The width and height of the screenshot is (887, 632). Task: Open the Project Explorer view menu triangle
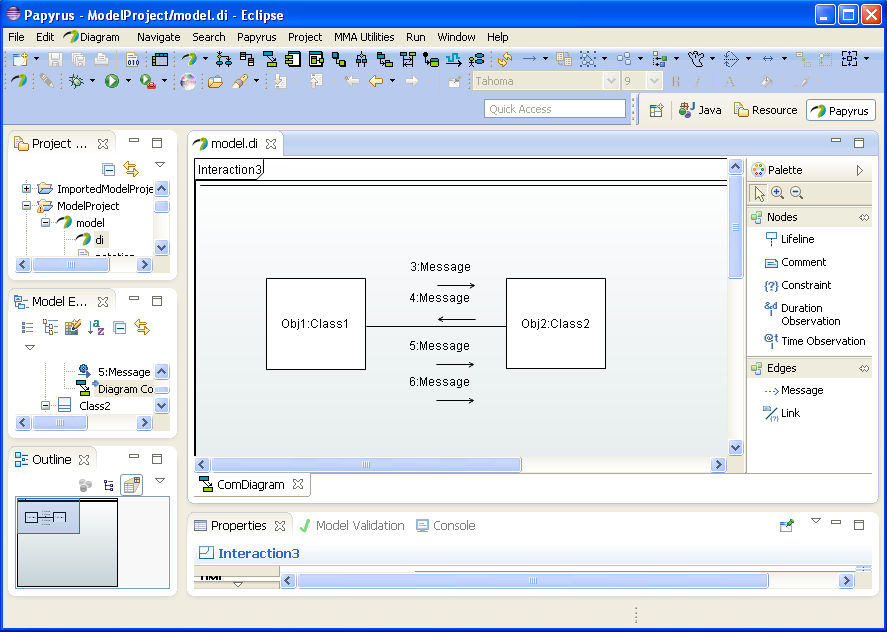(x=160, y=165)
